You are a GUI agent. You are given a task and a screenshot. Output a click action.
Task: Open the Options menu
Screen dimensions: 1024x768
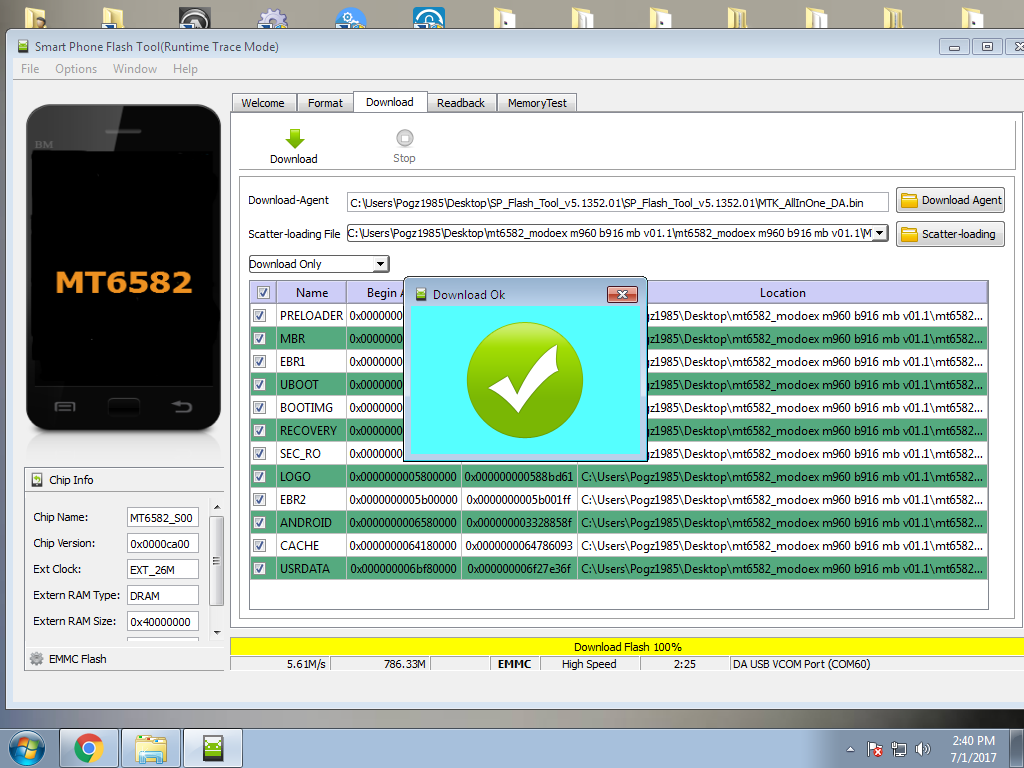76,69
